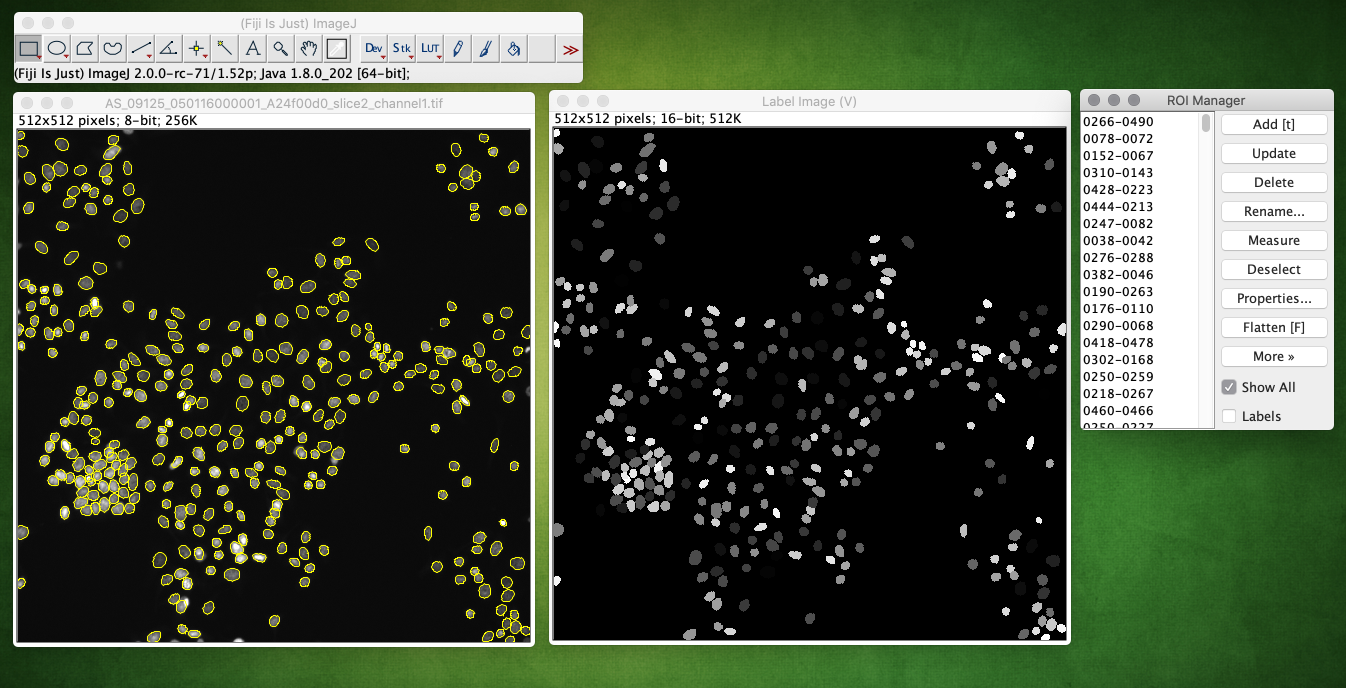Click the ImageJ status bar version text
Viewport: 1346px width, 688px height.
click(212, 73)
